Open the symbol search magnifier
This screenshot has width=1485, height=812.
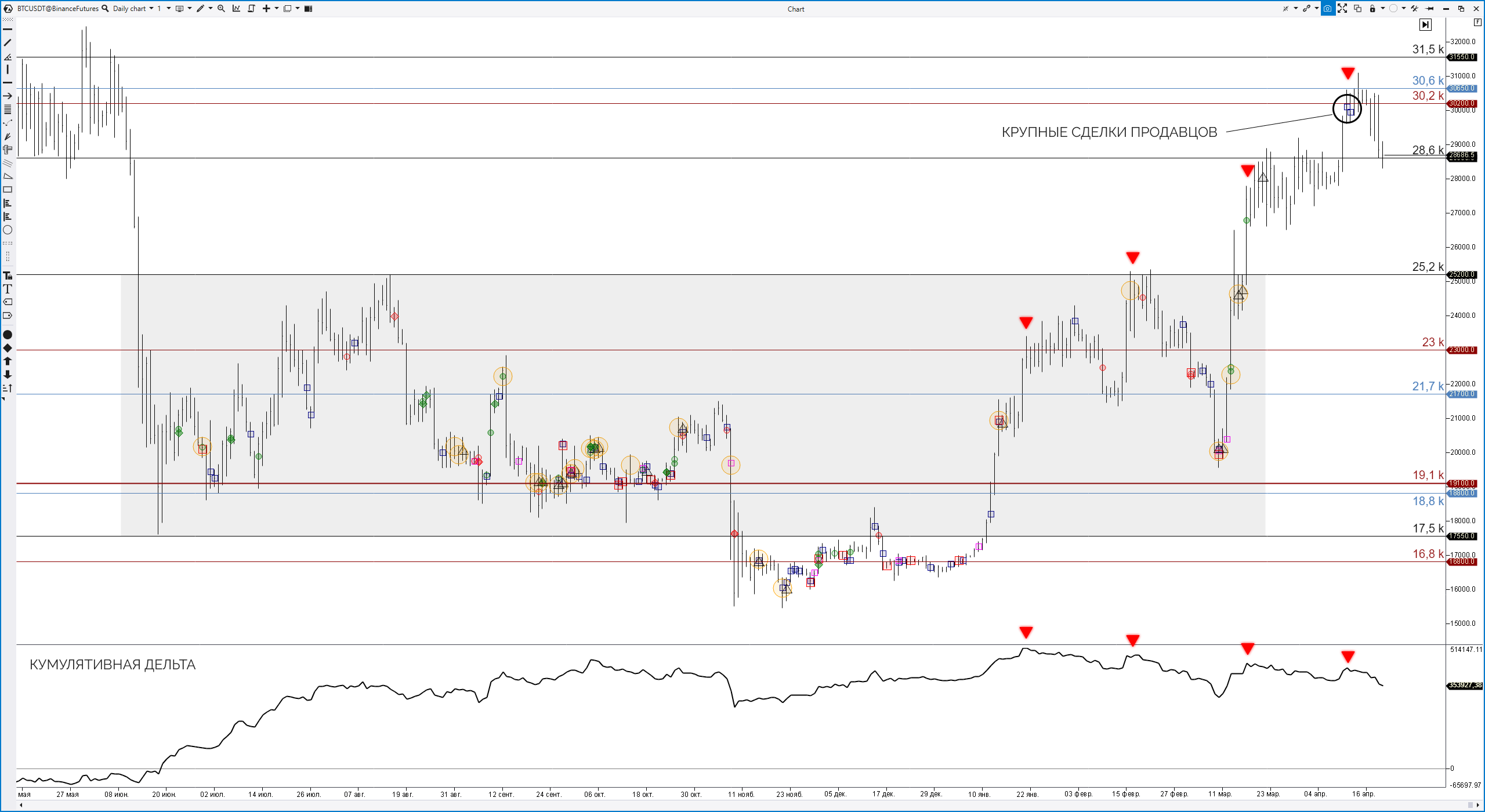coord(105,9)
